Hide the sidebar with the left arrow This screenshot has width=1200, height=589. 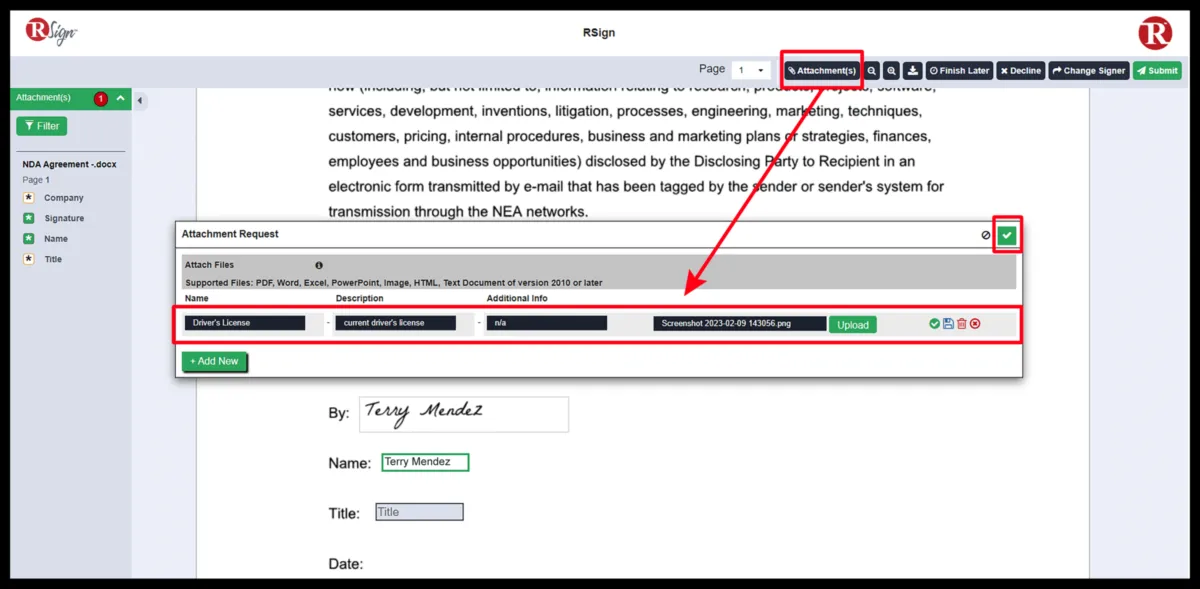(139, 100)
